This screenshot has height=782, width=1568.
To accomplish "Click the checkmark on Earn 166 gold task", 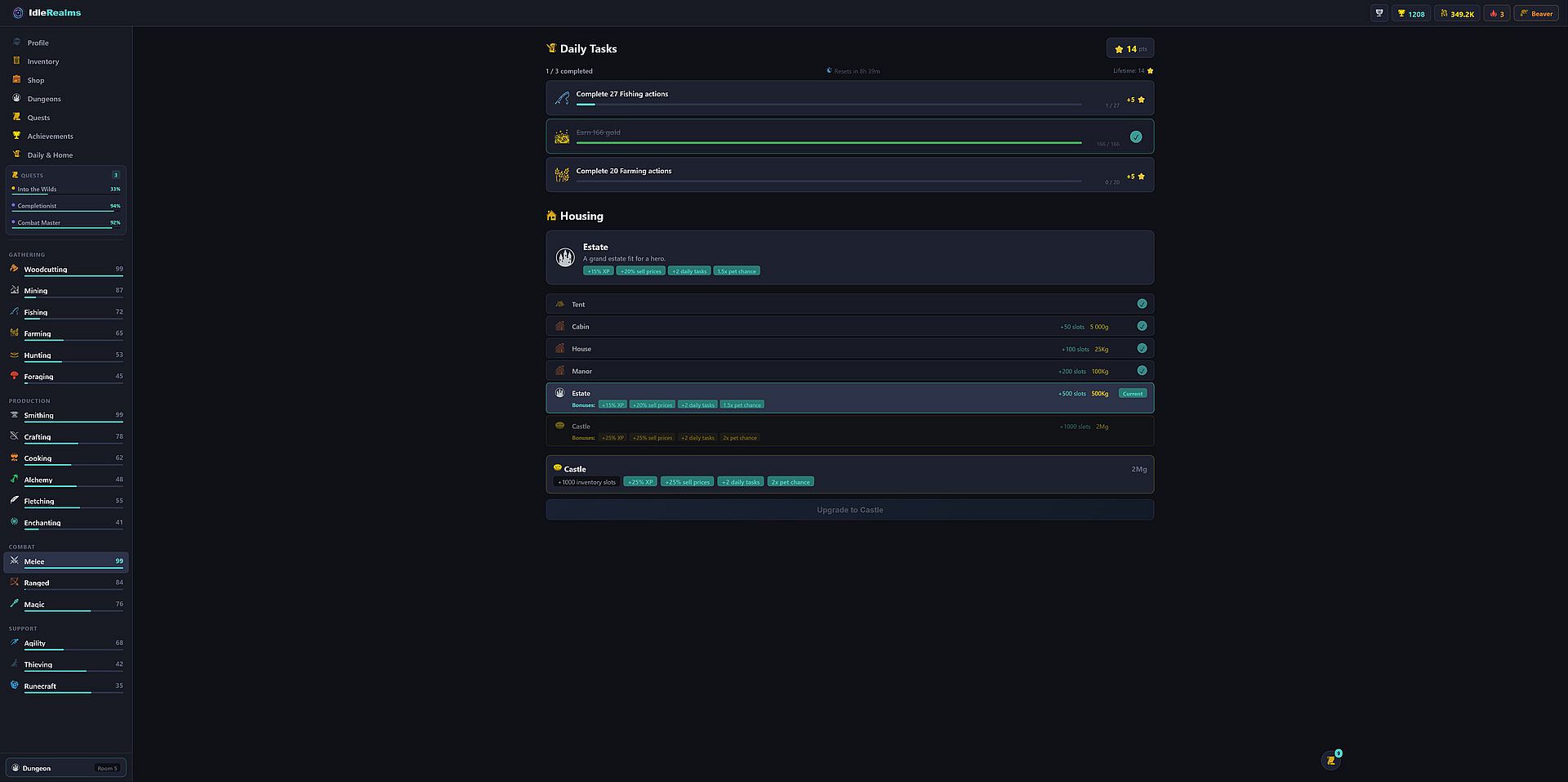I will click(1135, 136).
